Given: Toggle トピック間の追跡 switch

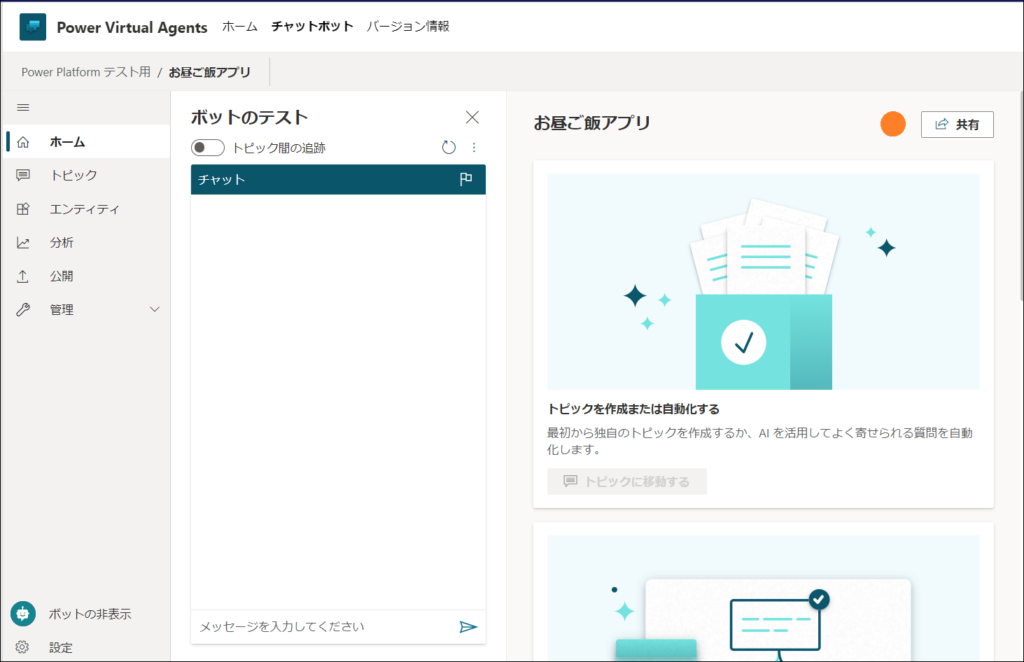Looking at the screenshot, I should click(208, 148).
